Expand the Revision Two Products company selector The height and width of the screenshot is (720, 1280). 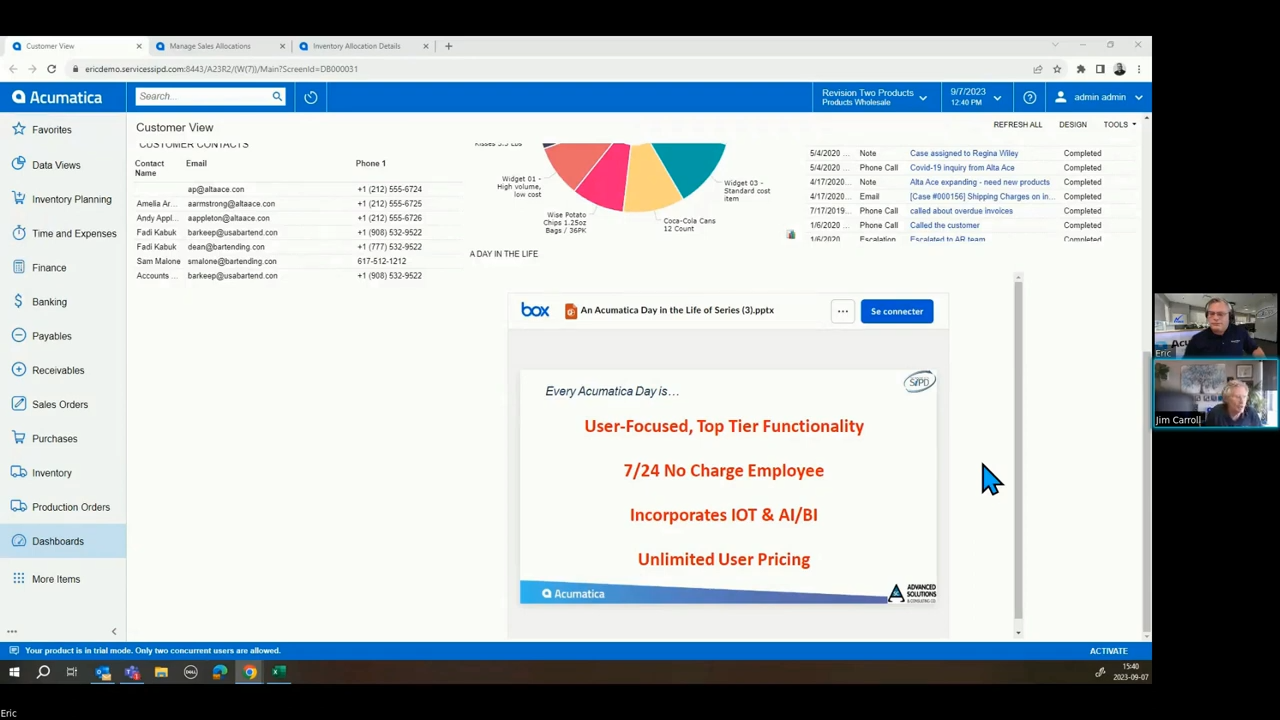click(x=874, y=97)
